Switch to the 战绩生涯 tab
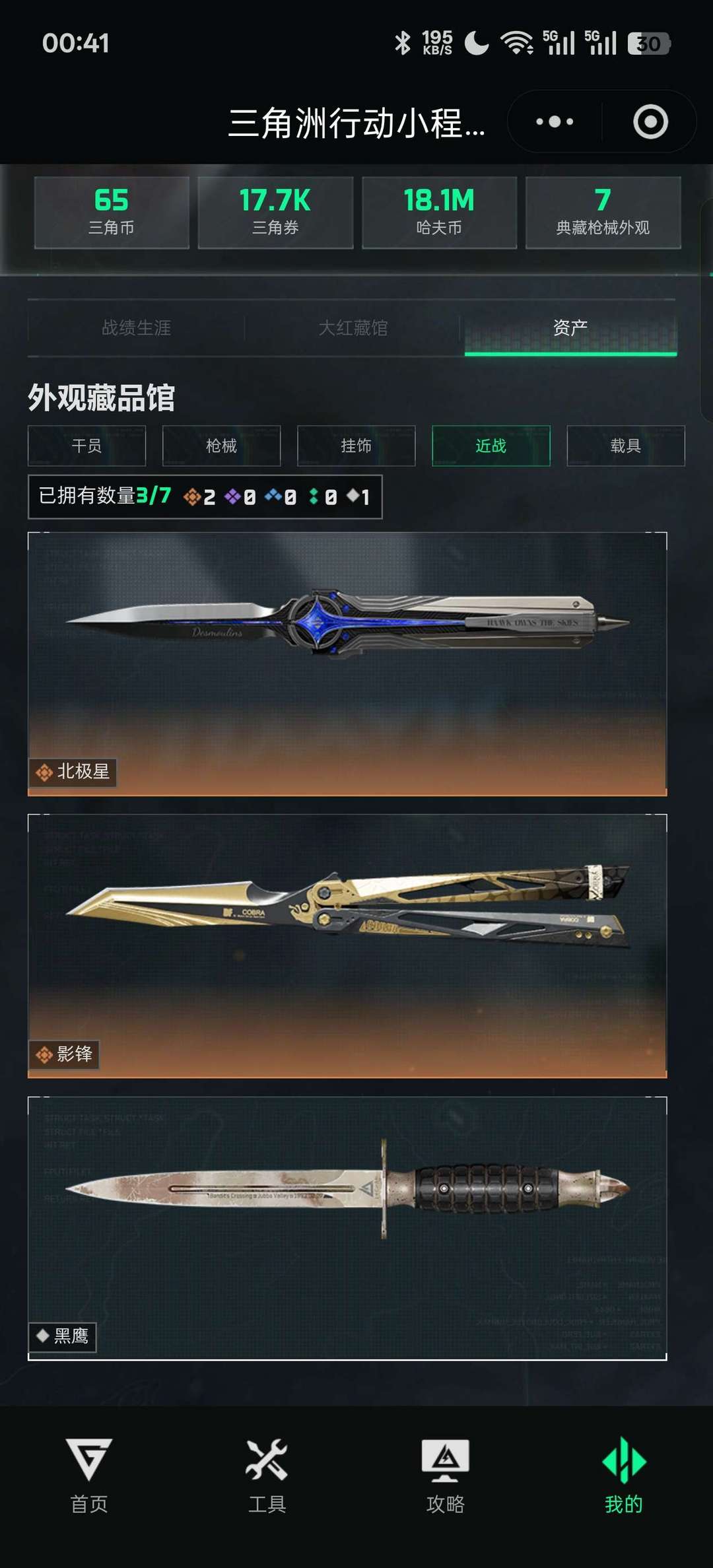Screen dimensions: 713x1568 tap(136, 327)
